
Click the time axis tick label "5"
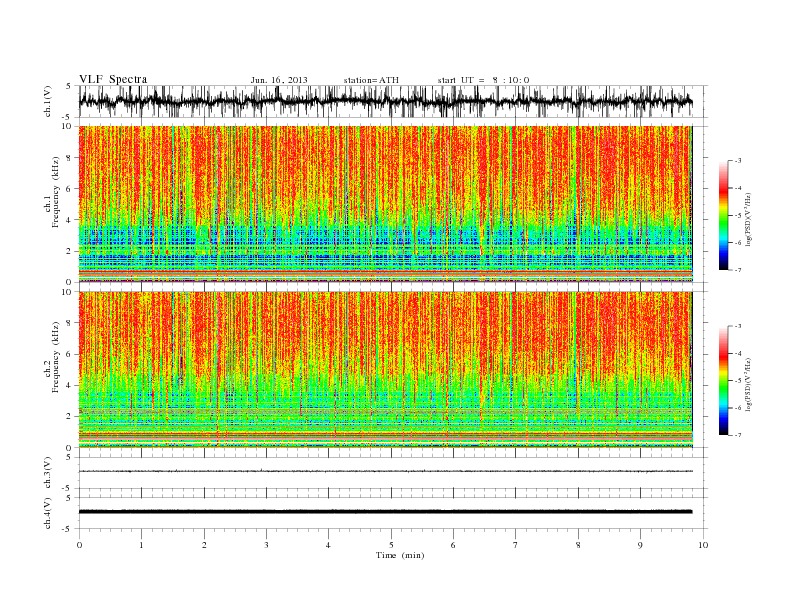tap(391, 545)
